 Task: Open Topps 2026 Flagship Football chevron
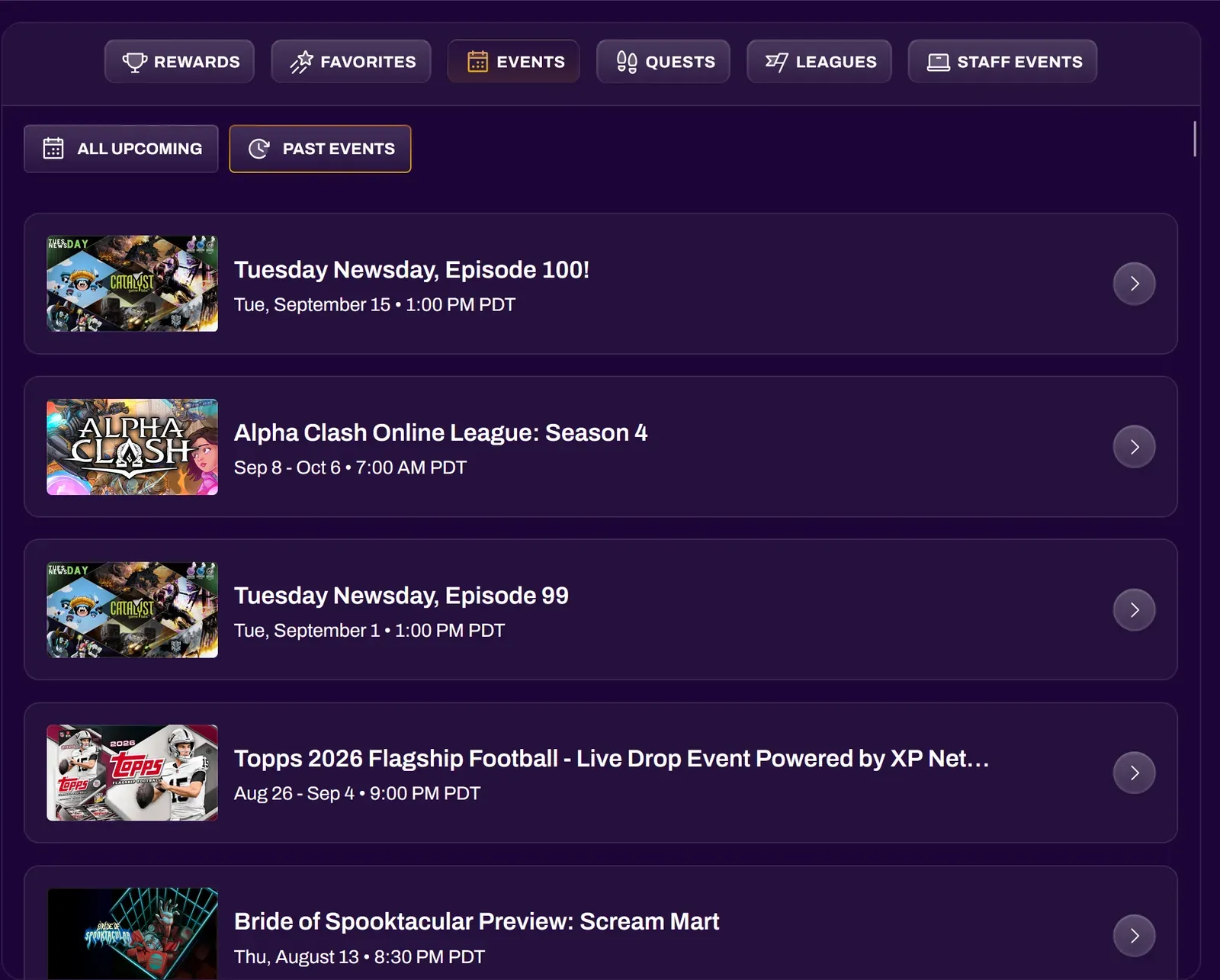[1135, 773]
